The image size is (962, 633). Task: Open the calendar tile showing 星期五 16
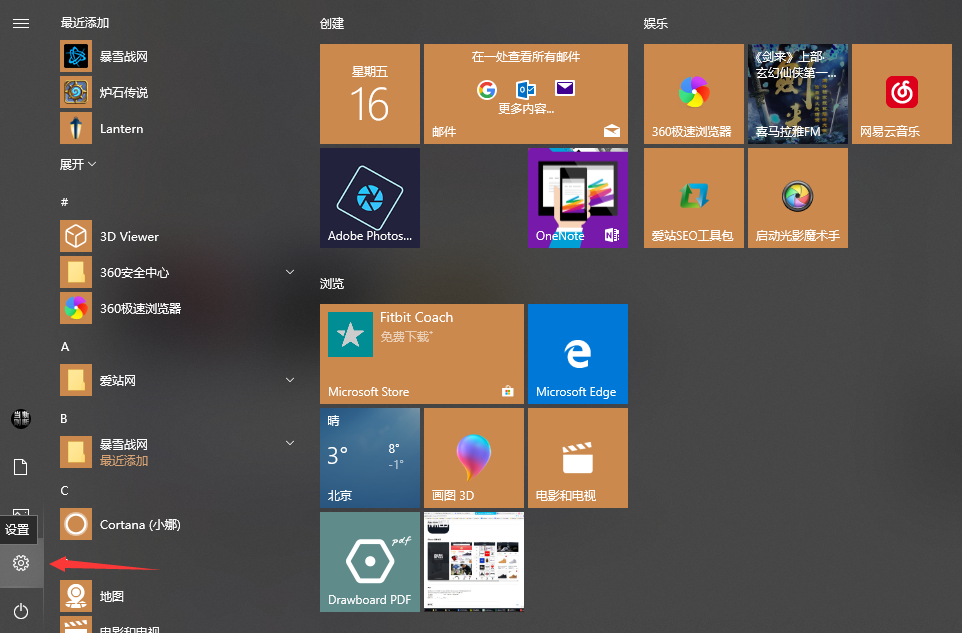pos(370,94)
